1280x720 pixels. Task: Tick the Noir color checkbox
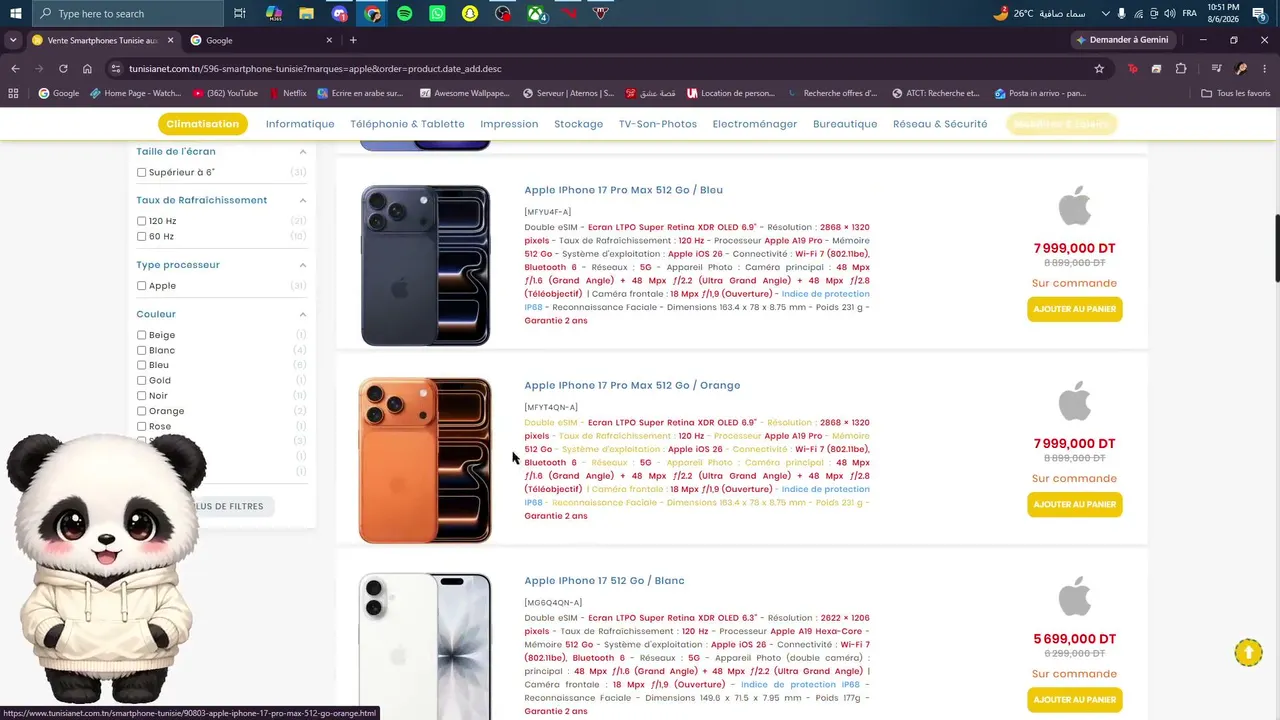(142, 396)
